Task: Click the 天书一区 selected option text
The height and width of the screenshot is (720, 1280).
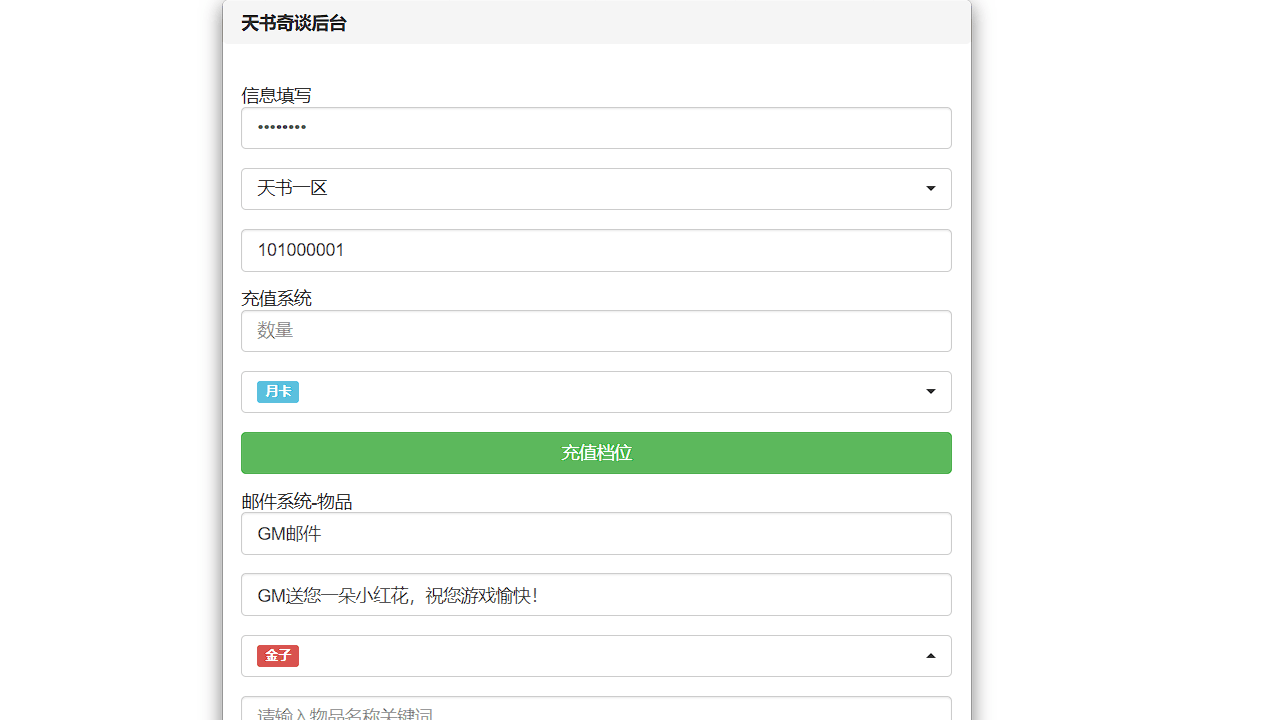Action: [x=292, y=188]
